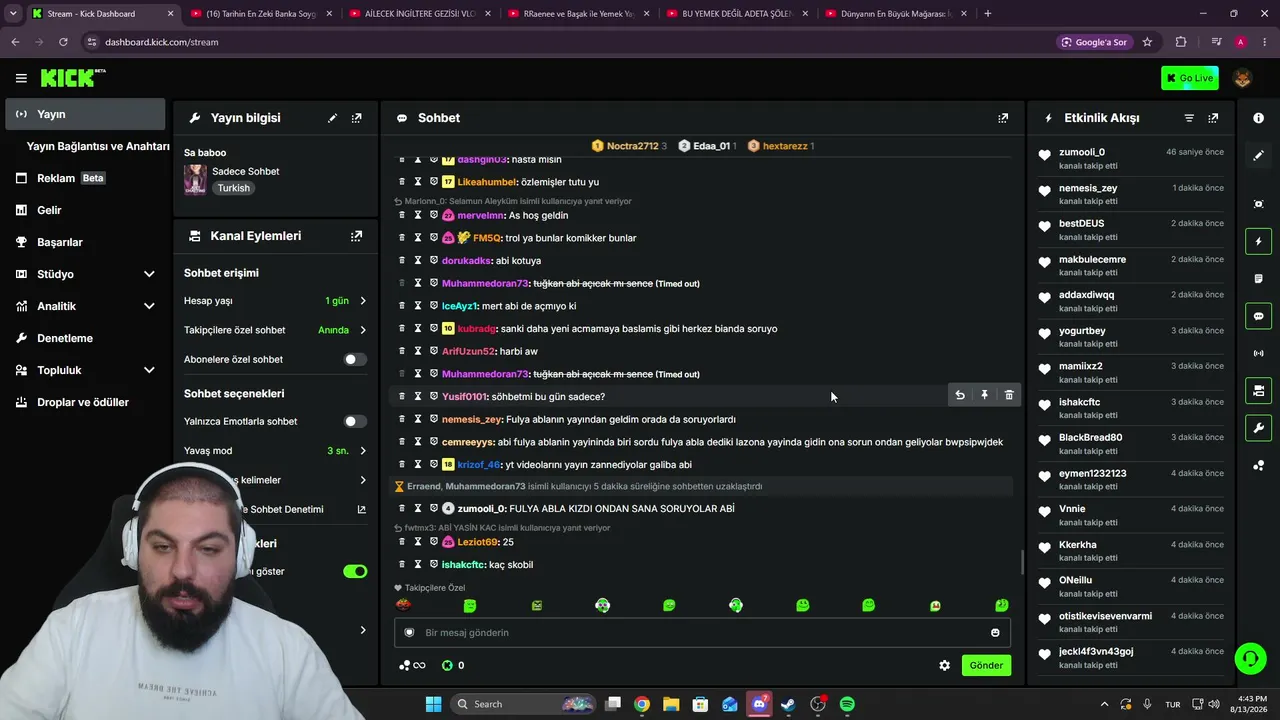The image size is (1280, 720).
Task: Click the chat scrollbar thumb
Action: tap(1021, 562)
